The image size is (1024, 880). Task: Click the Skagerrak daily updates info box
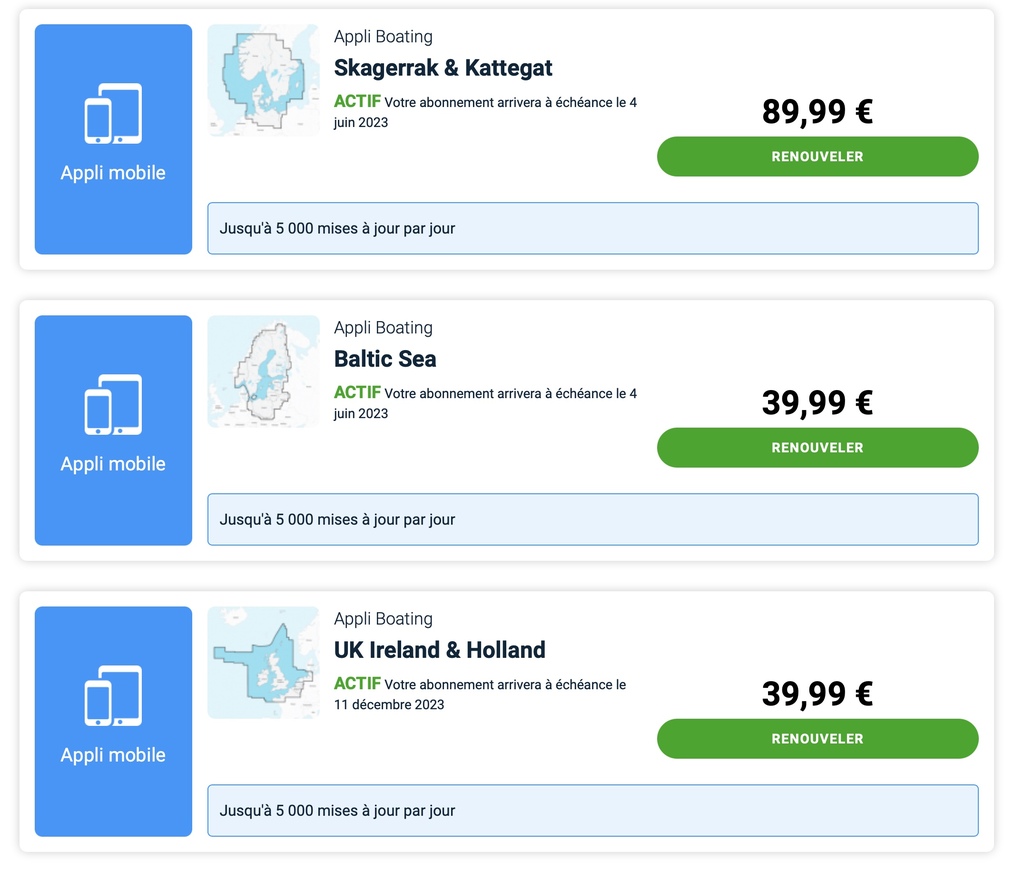point(593,228)
